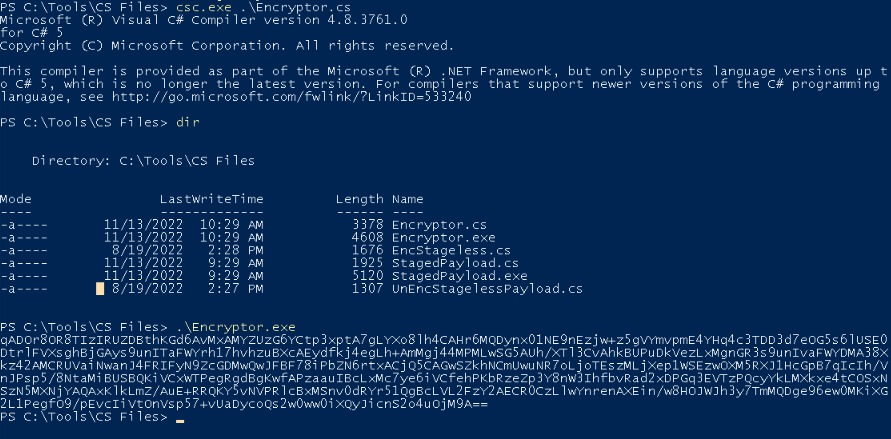The image size is (891, 439).
Task: Click the EncStageless.cs entry in directory listing
Action: point(451,250)
